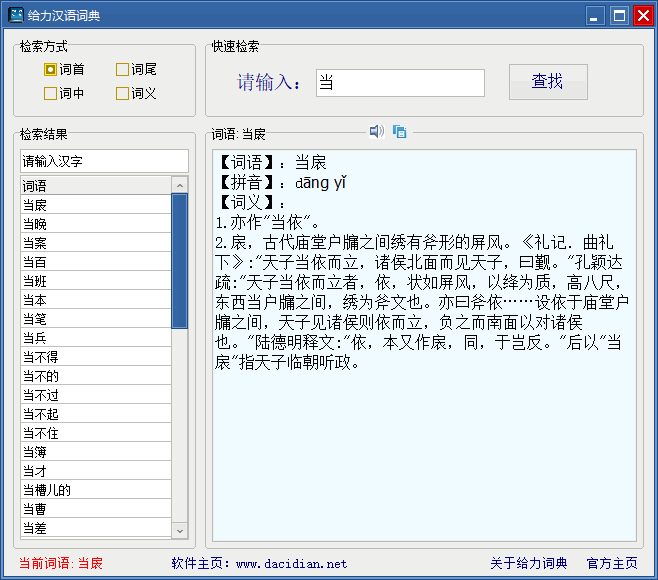Viewport: 658px width, 580px height.
Task: Click the results list scroll up arrow
Action: pos(180,185)
